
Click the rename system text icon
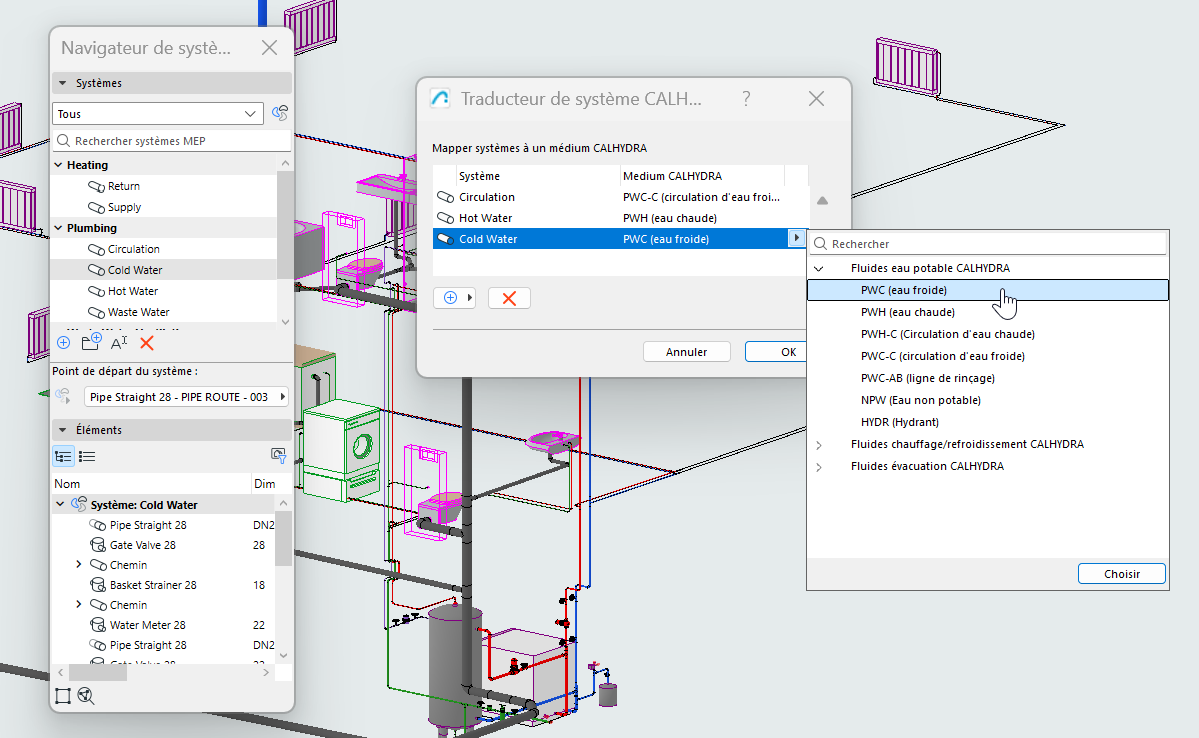(x=119, y=343)
